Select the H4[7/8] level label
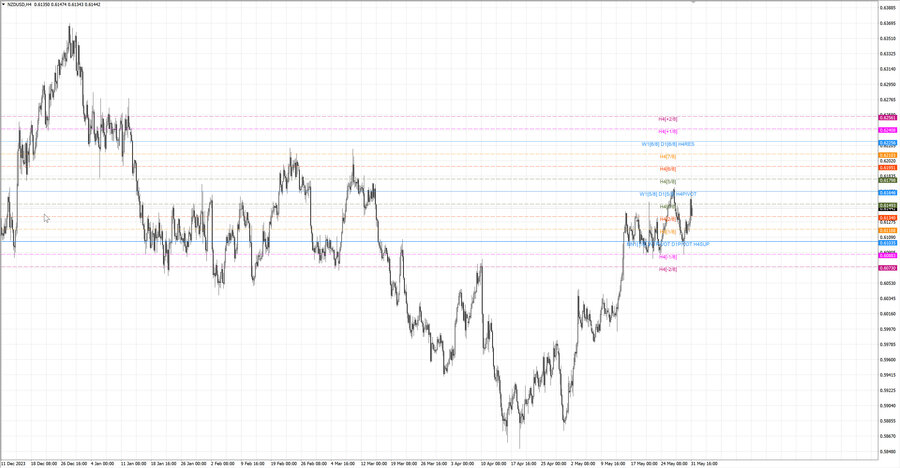900x468 pixels. (x=668, y=156)
